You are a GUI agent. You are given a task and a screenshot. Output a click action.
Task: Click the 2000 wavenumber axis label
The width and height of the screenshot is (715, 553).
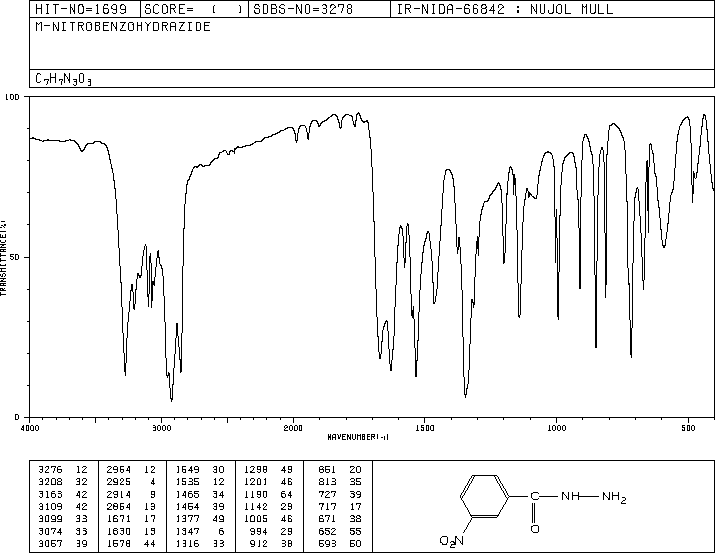[x=293, y=428]
